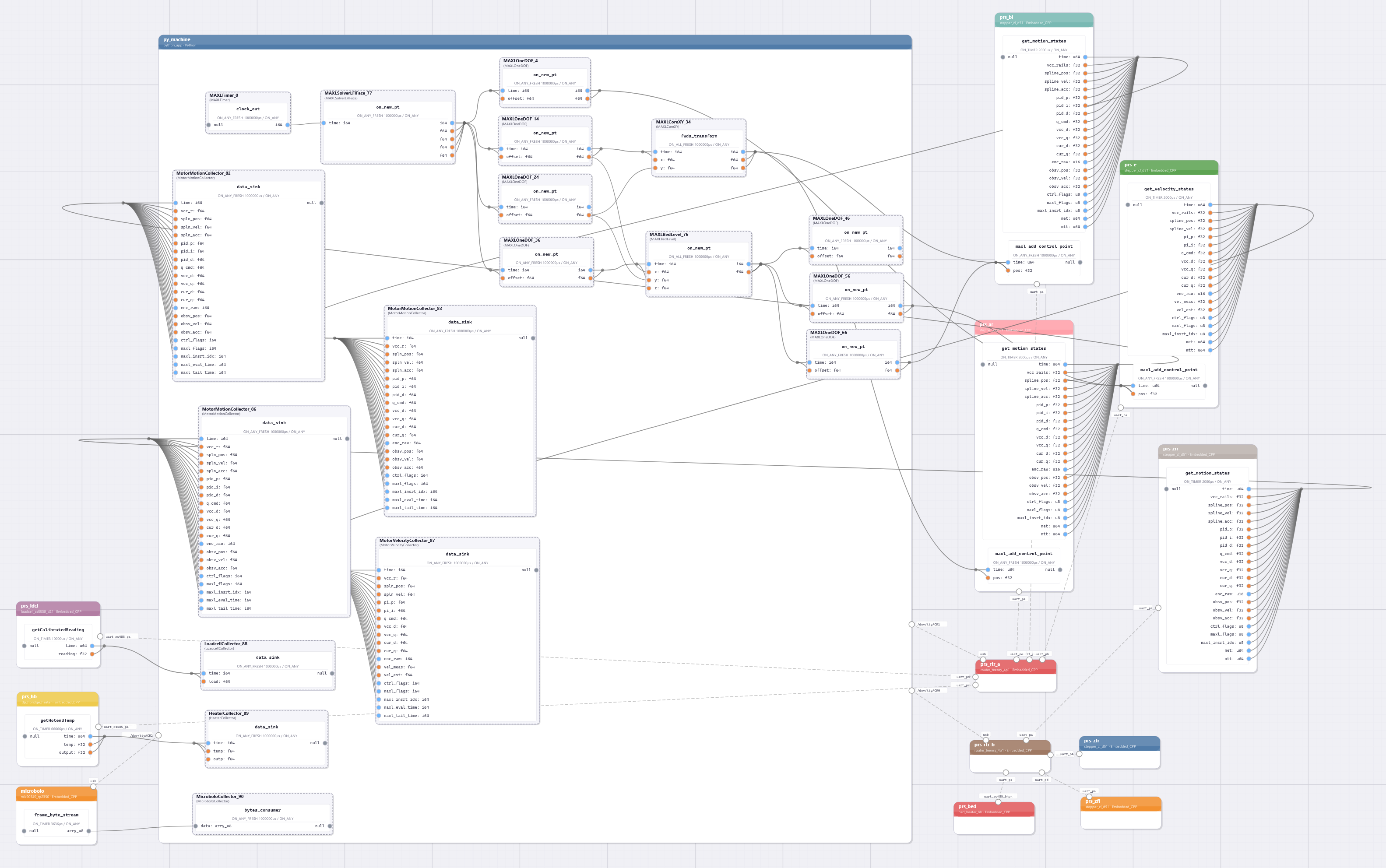Image resolution: width=1386 pixels, height=868 pixels.
Task: Click the uart_pd port on prs_rtr_a
Action: [975, 677]
